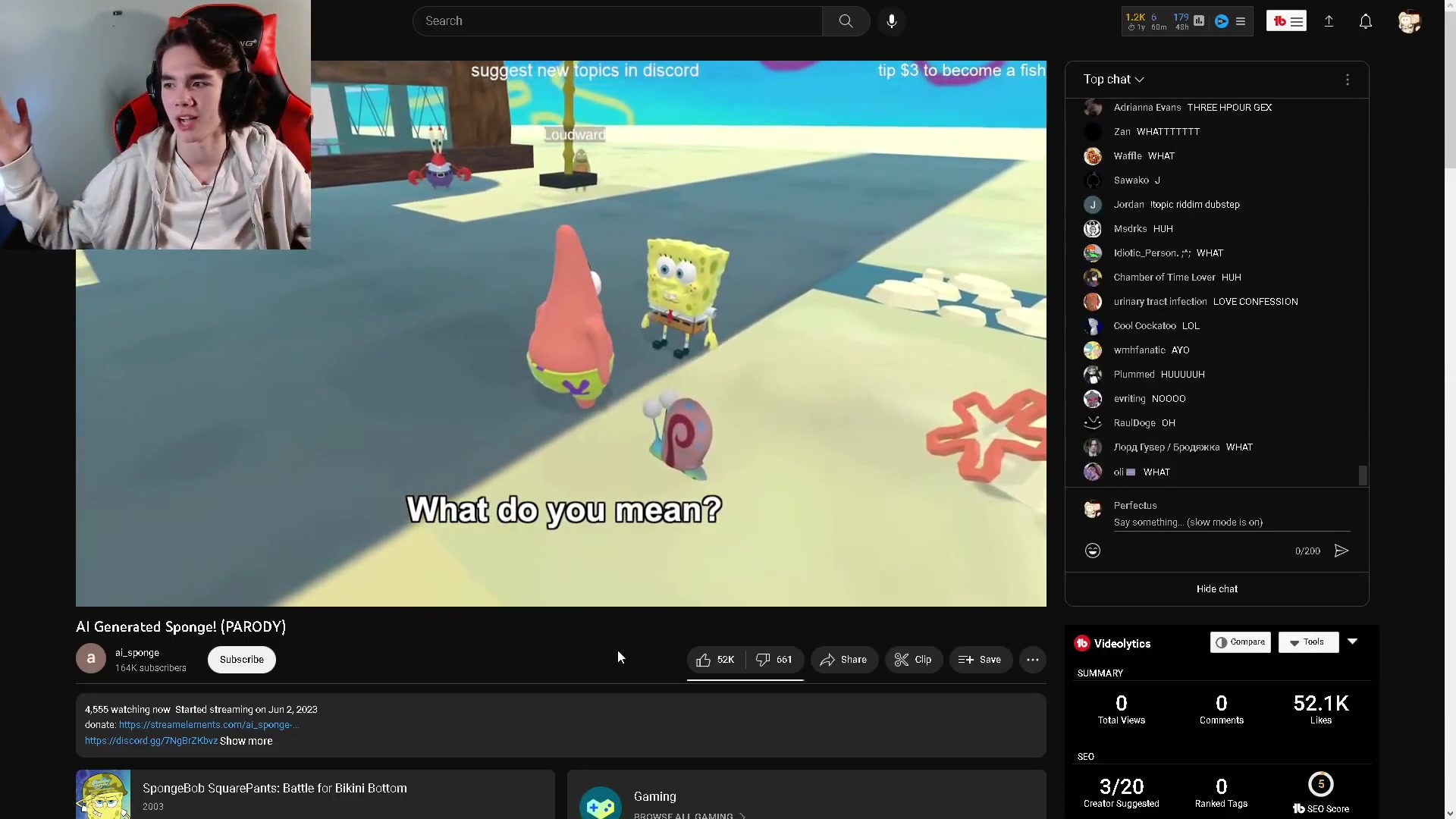Viewport: 1456px width, 819px height.
Task: Click 0 Total Views stat
Action: [x=1122, y=709]
